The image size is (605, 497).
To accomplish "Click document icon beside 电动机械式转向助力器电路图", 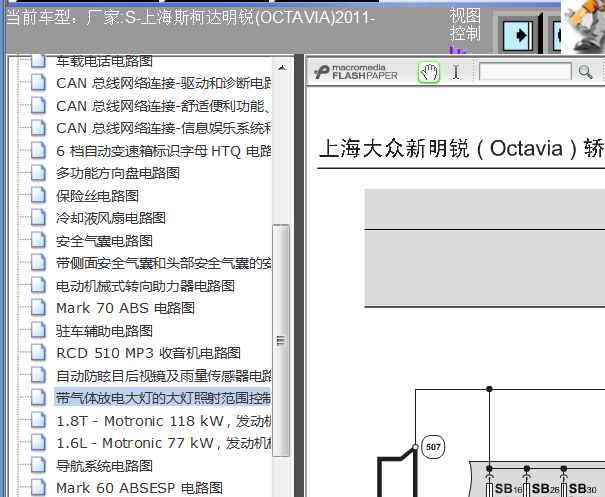I will coord(38,285).
